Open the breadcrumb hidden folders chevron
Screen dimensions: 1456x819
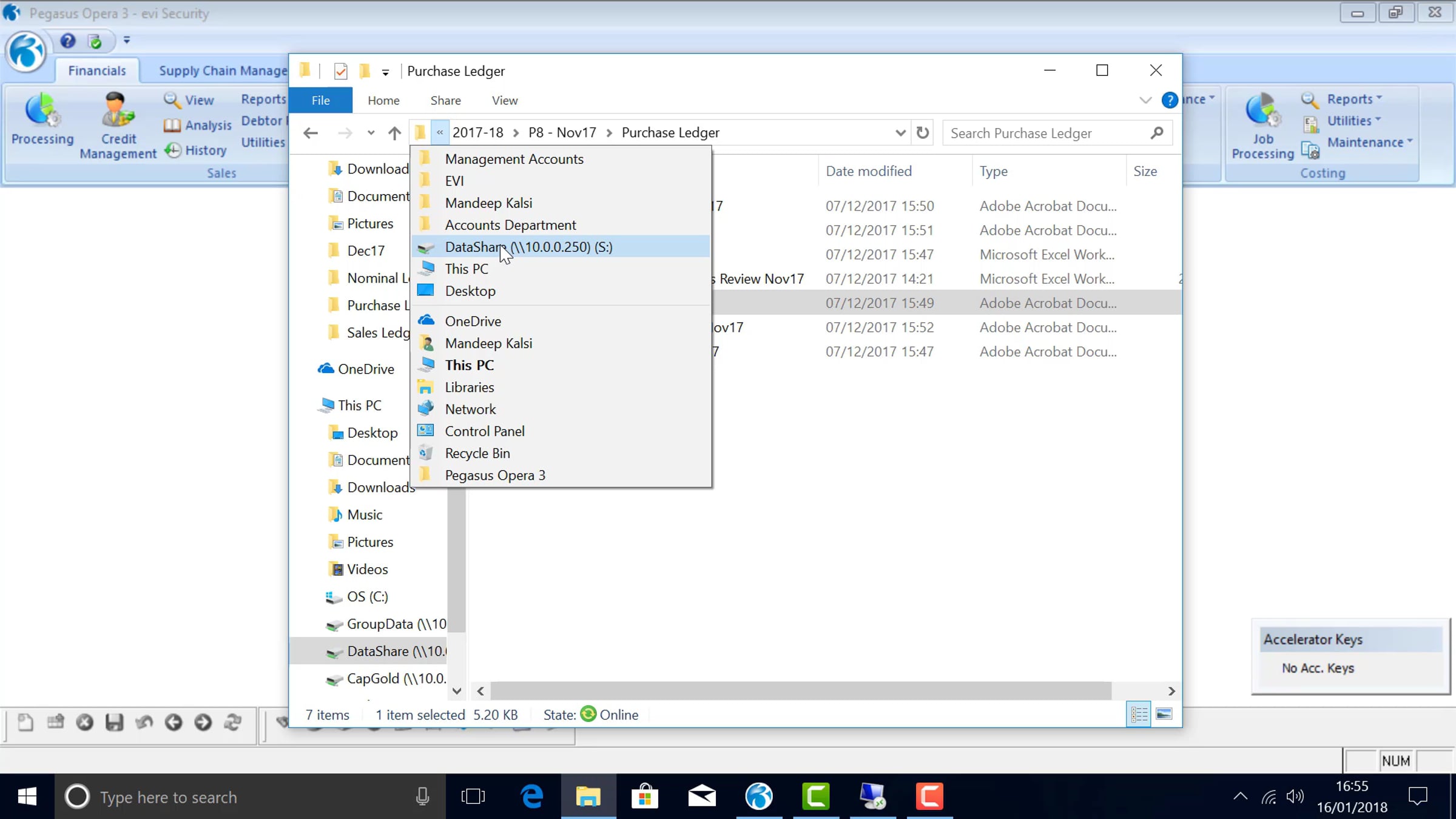point(440,132)
